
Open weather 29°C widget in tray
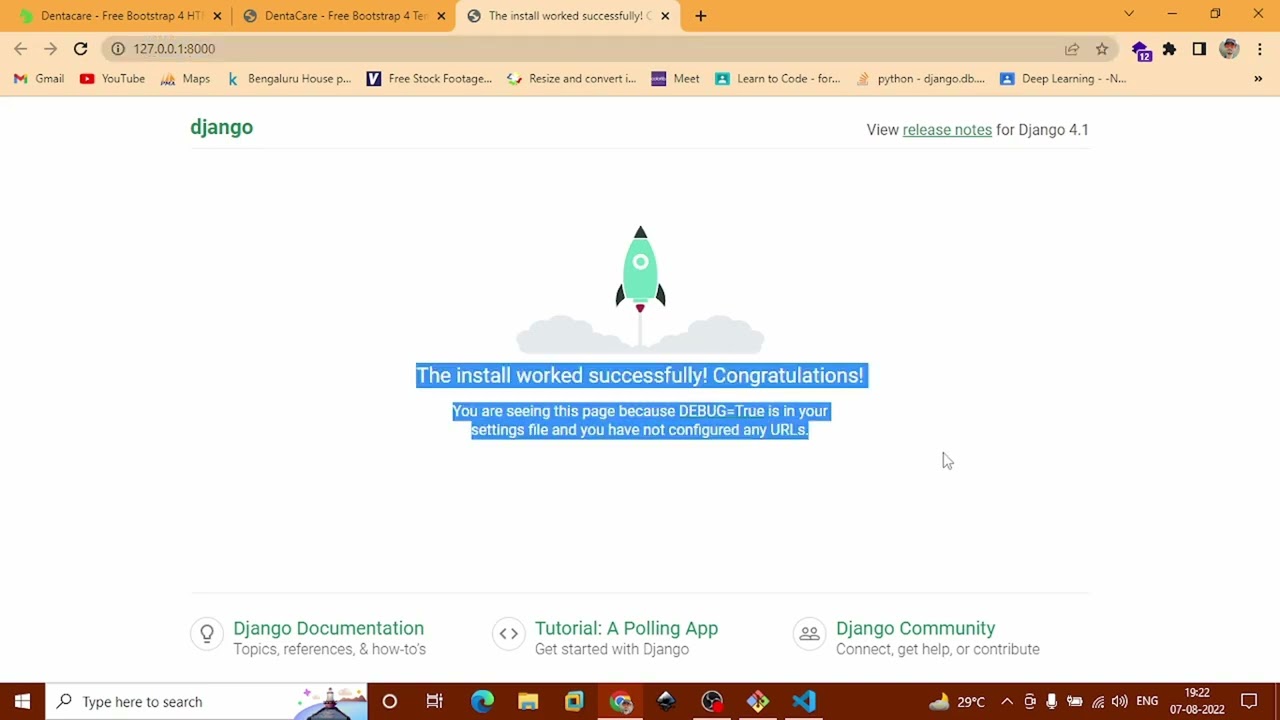(957, 702)
